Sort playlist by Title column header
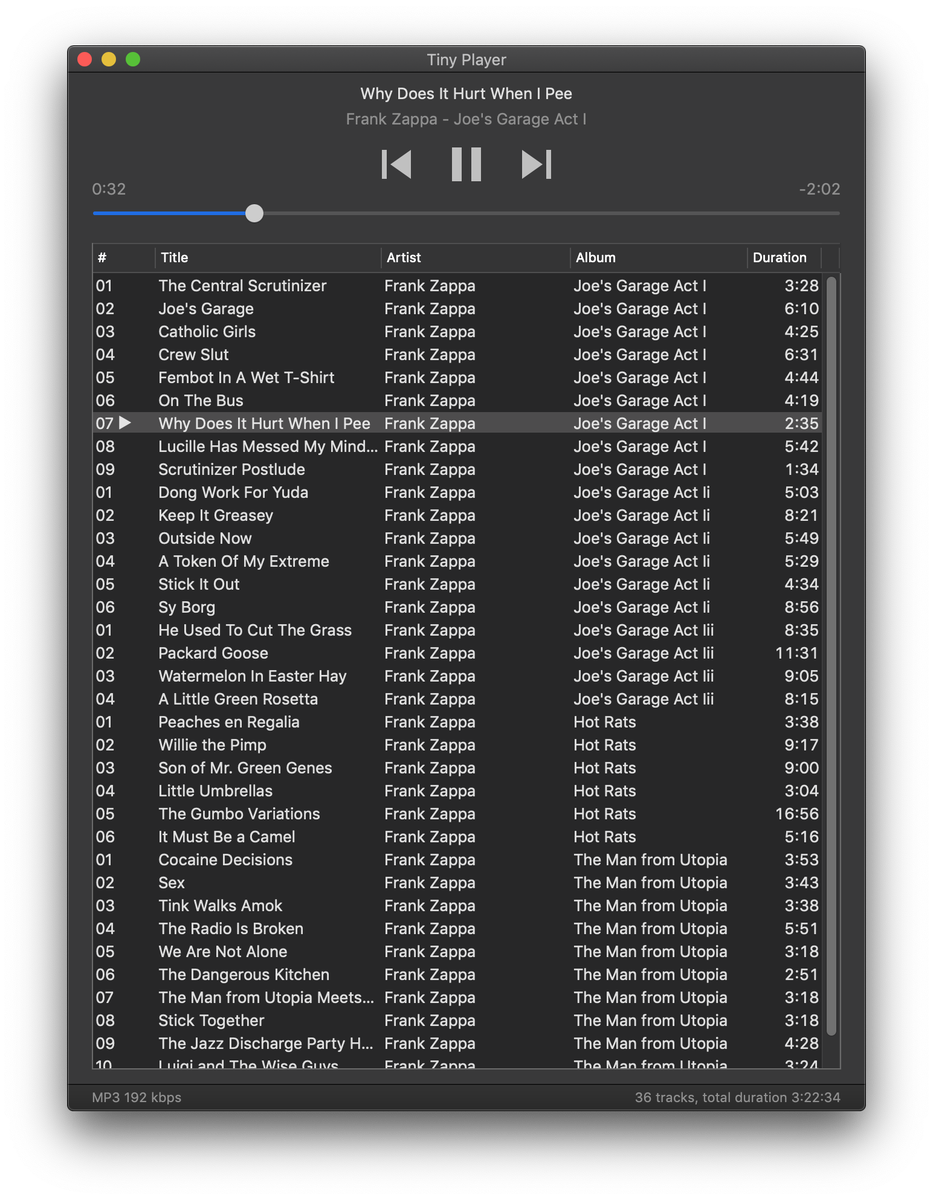933x1200 pixels. (268, 258)
